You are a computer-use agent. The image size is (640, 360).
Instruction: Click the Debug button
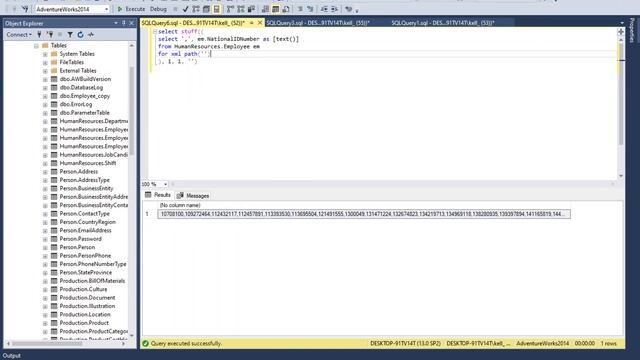158,9
